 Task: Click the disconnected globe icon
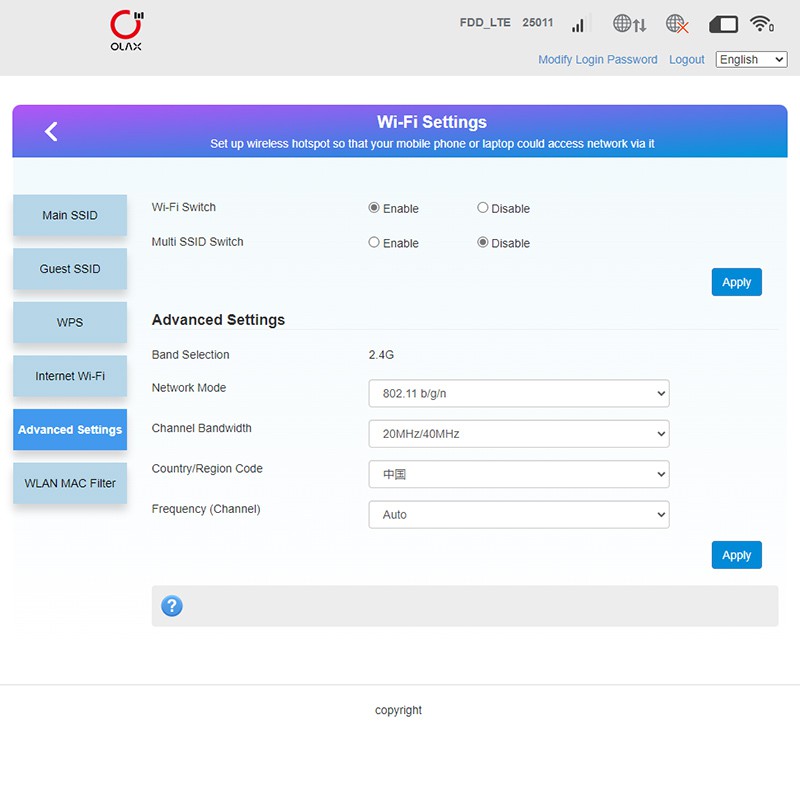677,24
